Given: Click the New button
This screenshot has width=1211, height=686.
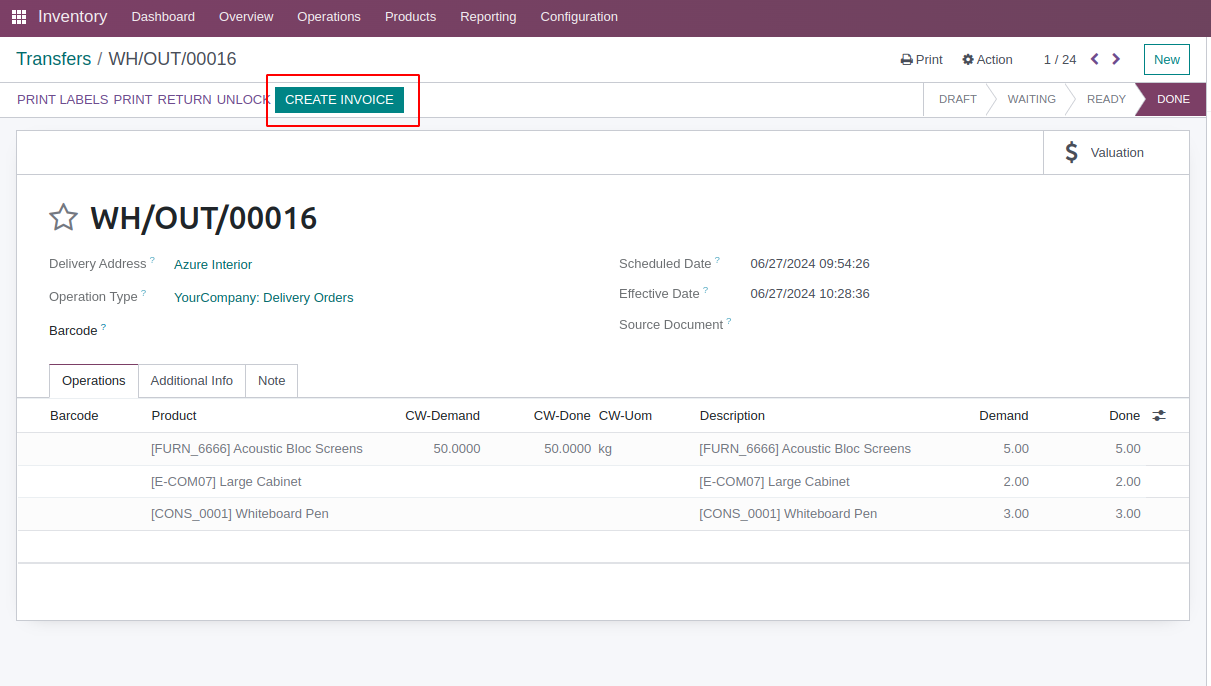Looking at the screenshot, I should point(1167,60).
